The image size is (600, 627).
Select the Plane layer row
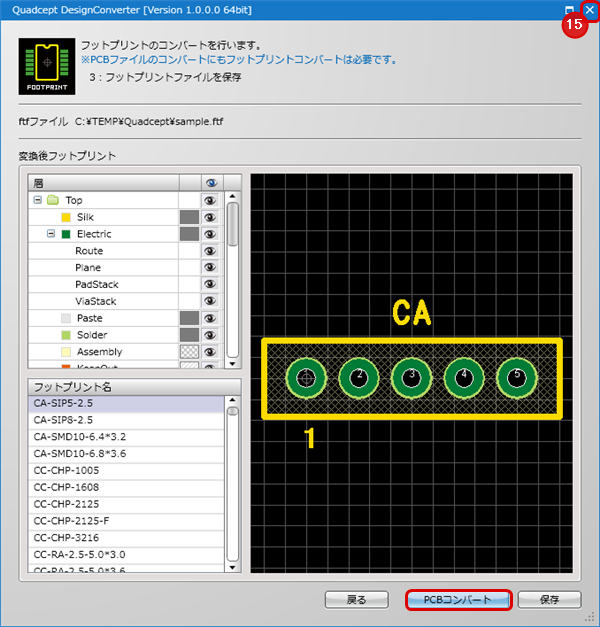[103, 268]
